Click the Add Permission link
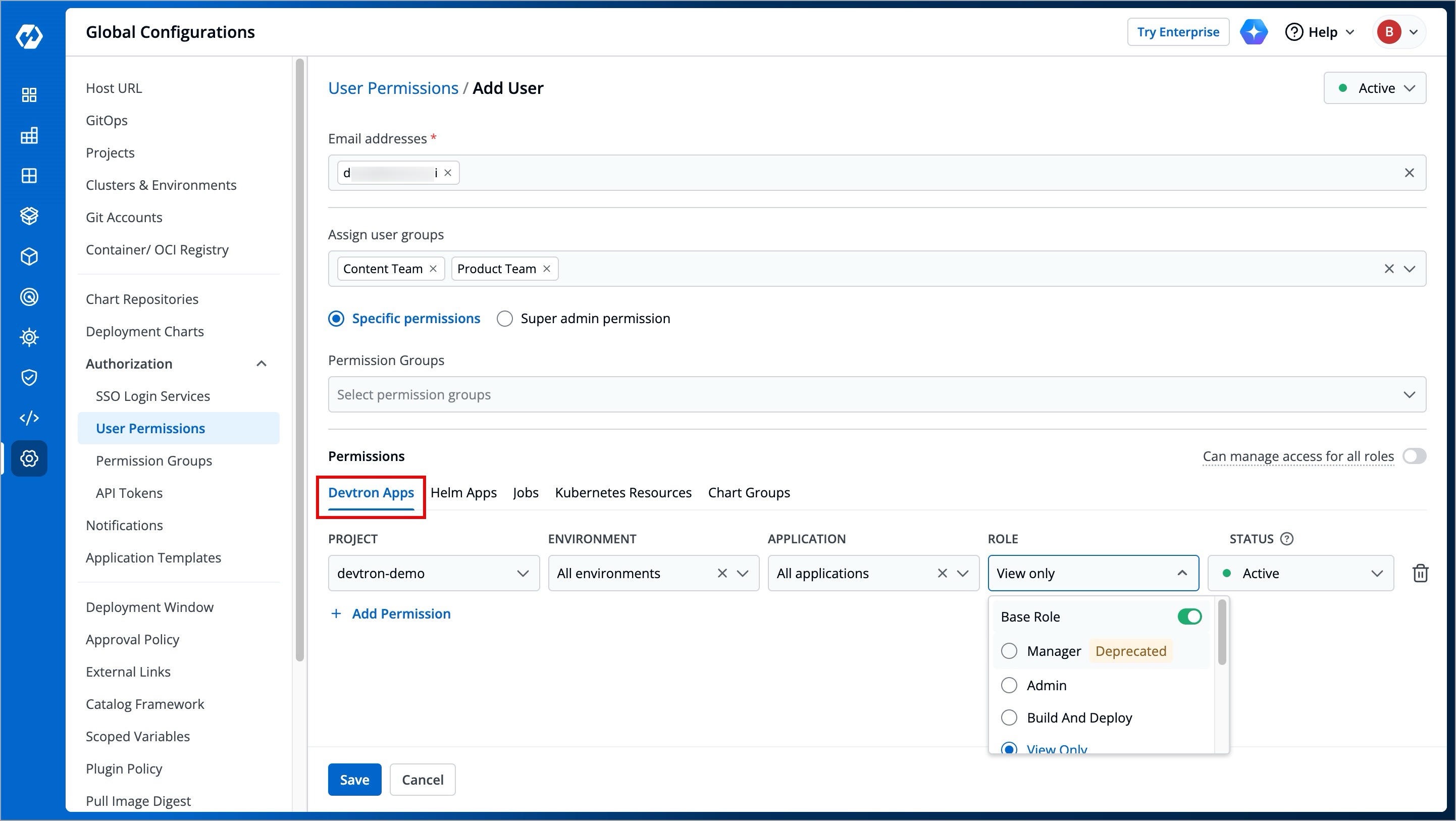This screenshot has height=821, width=1456. click(401, 614)
